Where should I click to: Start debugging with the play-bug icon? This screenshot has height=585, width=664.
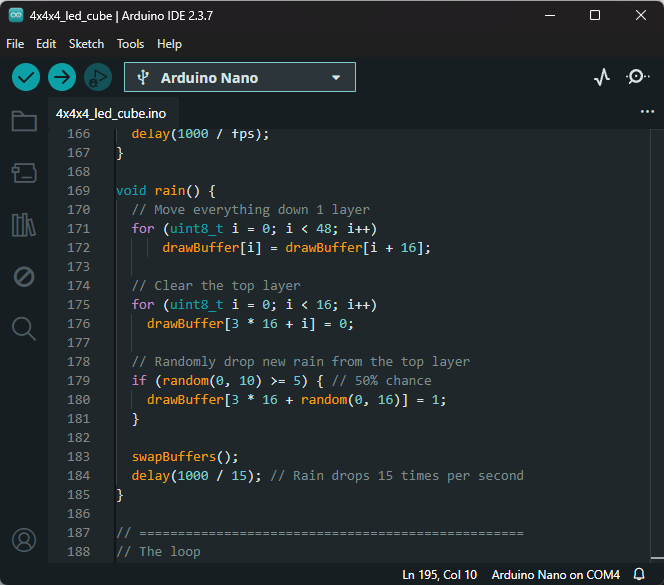pyautogui.click(x=97, y=77)
